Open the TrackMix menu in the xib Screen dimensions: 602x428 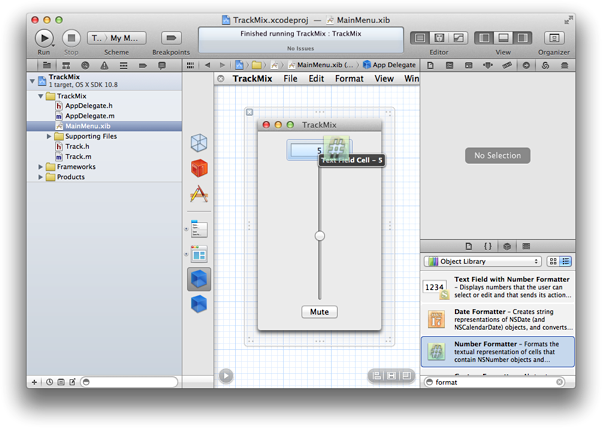[252, 79]
